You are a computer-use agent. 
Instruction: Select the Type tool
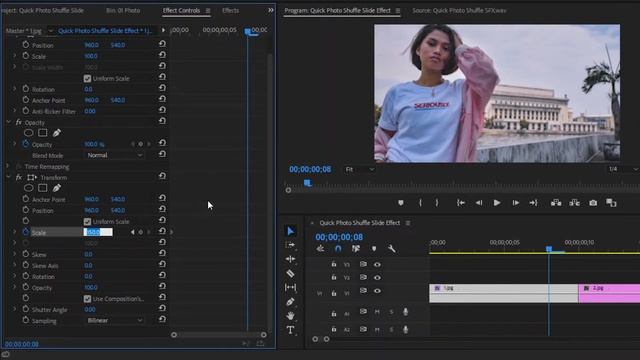[x=290, y=330]
